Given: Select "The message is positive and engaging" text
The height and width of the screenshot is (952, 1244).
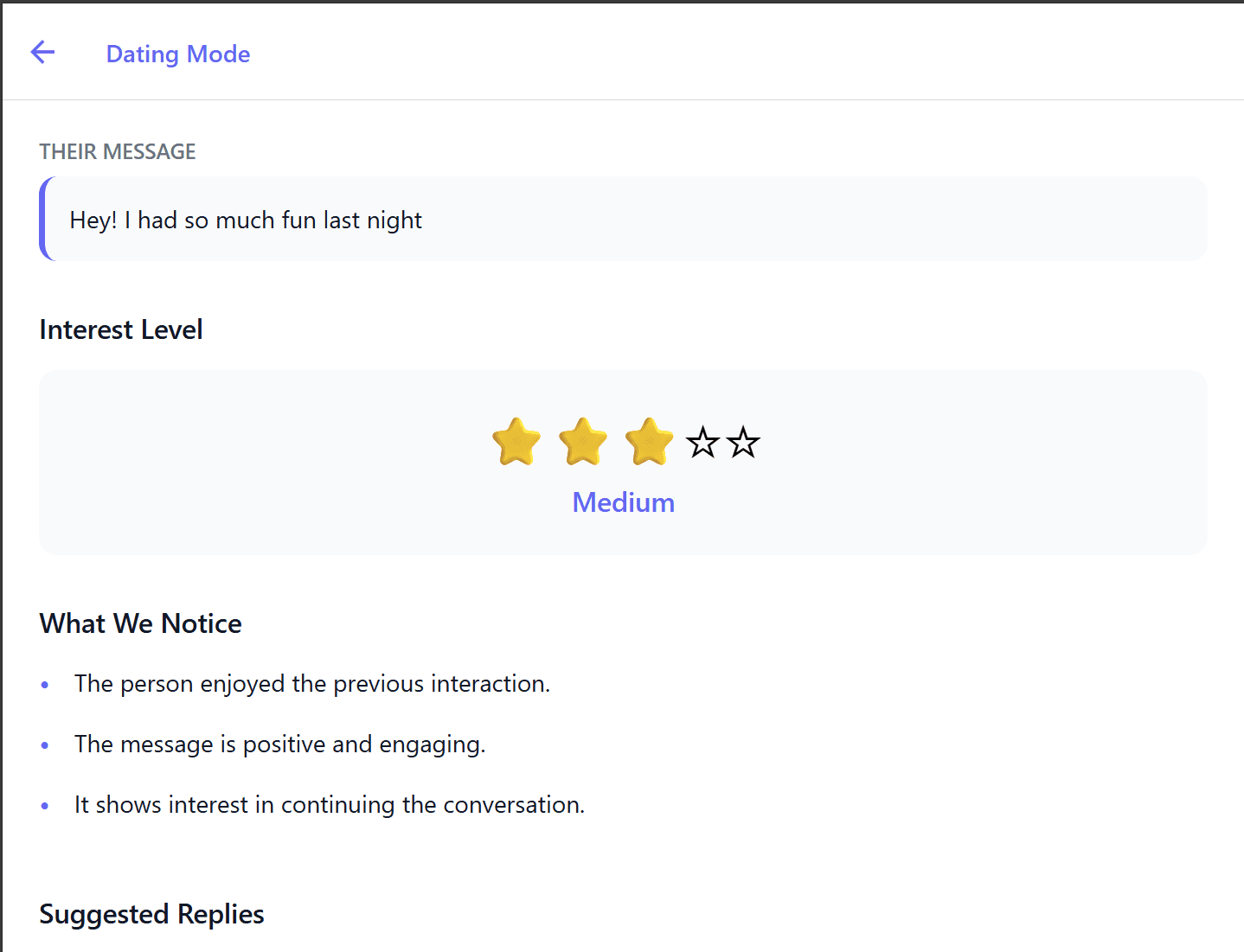Looking at the screenshot, I should pos(279,744).
